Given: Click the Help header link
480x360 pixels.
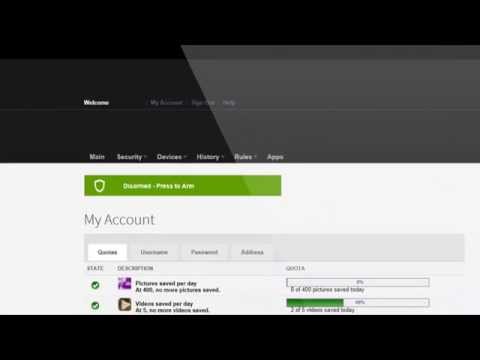Looking at the screenshot, I should 229,103.
